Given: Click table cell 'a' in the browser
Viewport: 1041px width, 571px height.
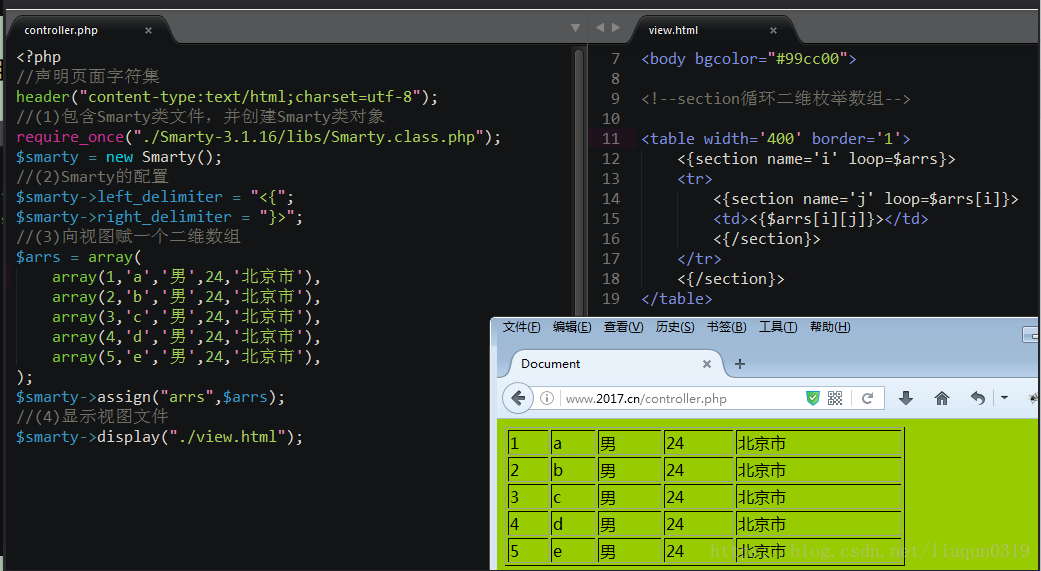Looking at the screenshot, I should (x=573, y=443).
